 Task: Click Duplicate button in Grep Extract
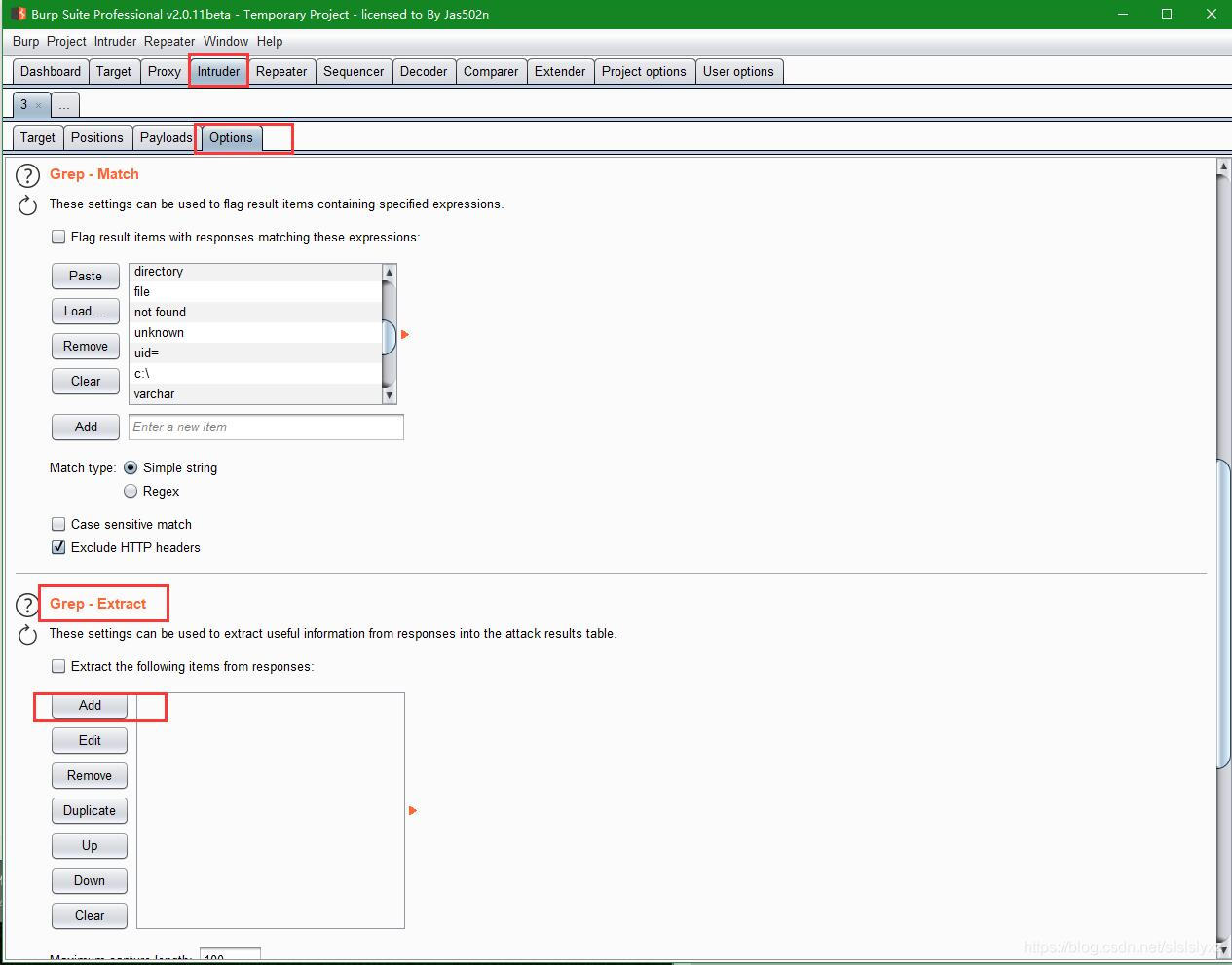[x=90, y=810]
